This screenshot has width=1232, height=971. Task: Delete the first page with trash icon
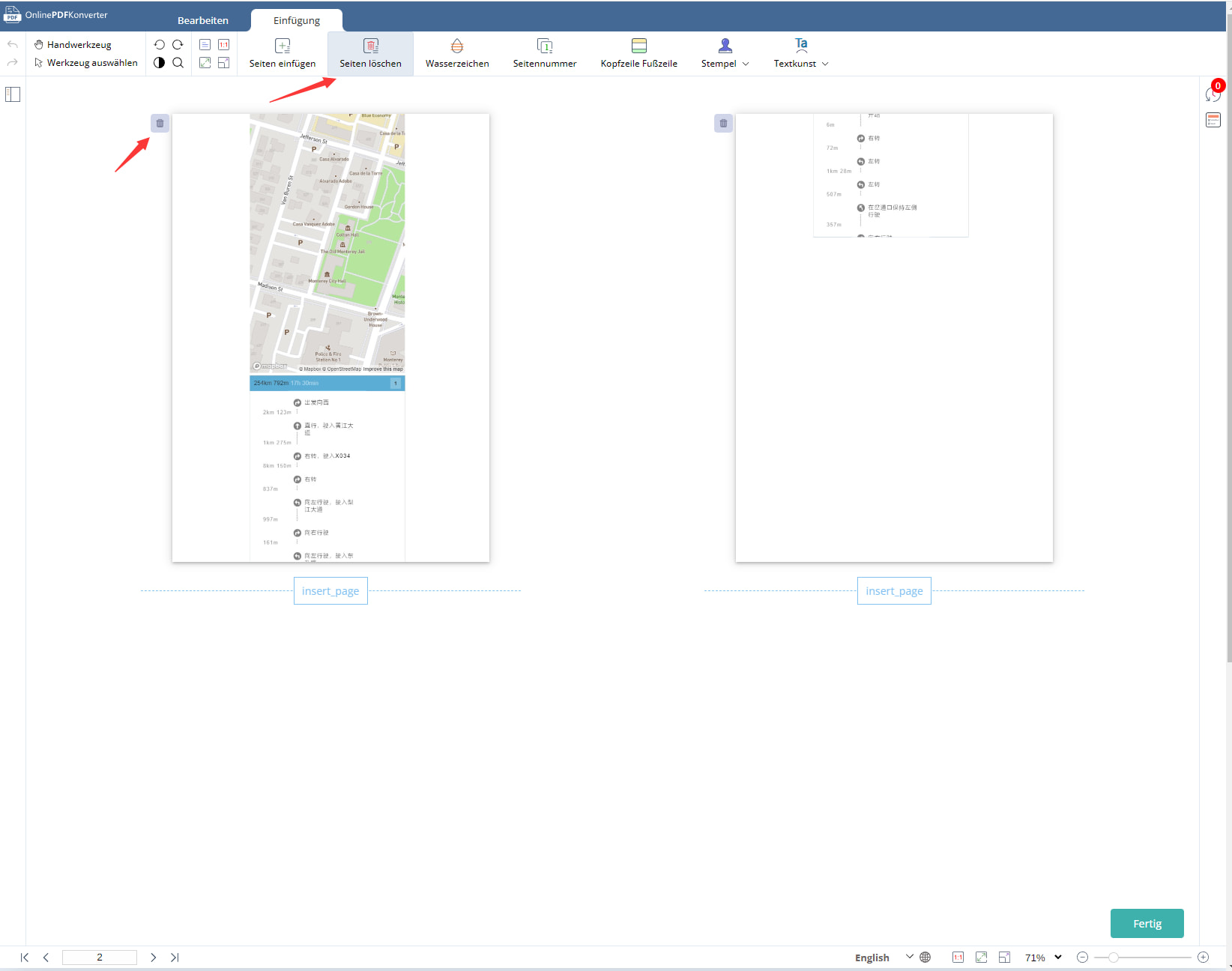click(160, 123)
